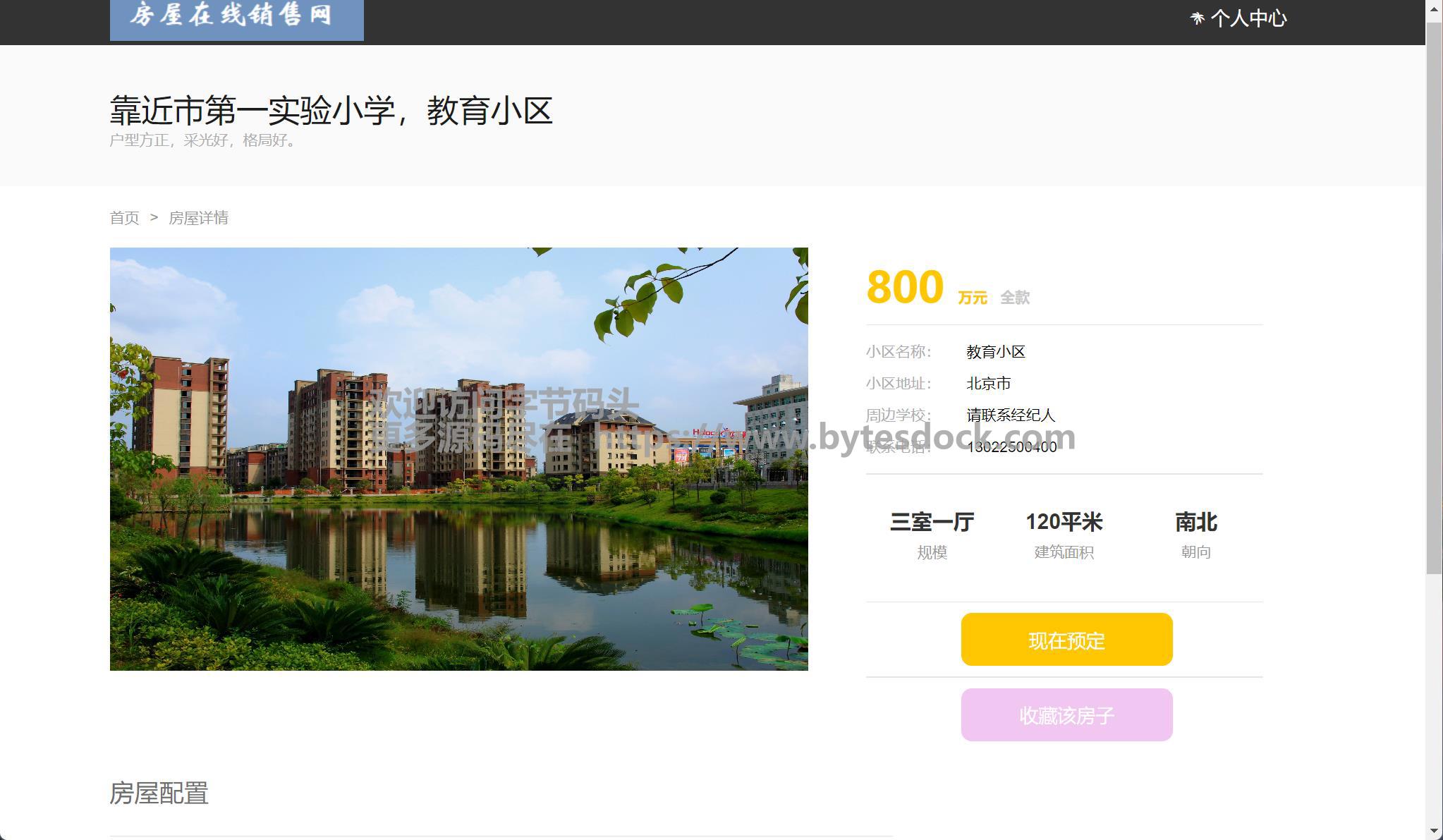The height and width of the screenshot is (840, 1443).
Task: Click the 请联系经纪人 nearby school text
Action: coord(1010,415)
